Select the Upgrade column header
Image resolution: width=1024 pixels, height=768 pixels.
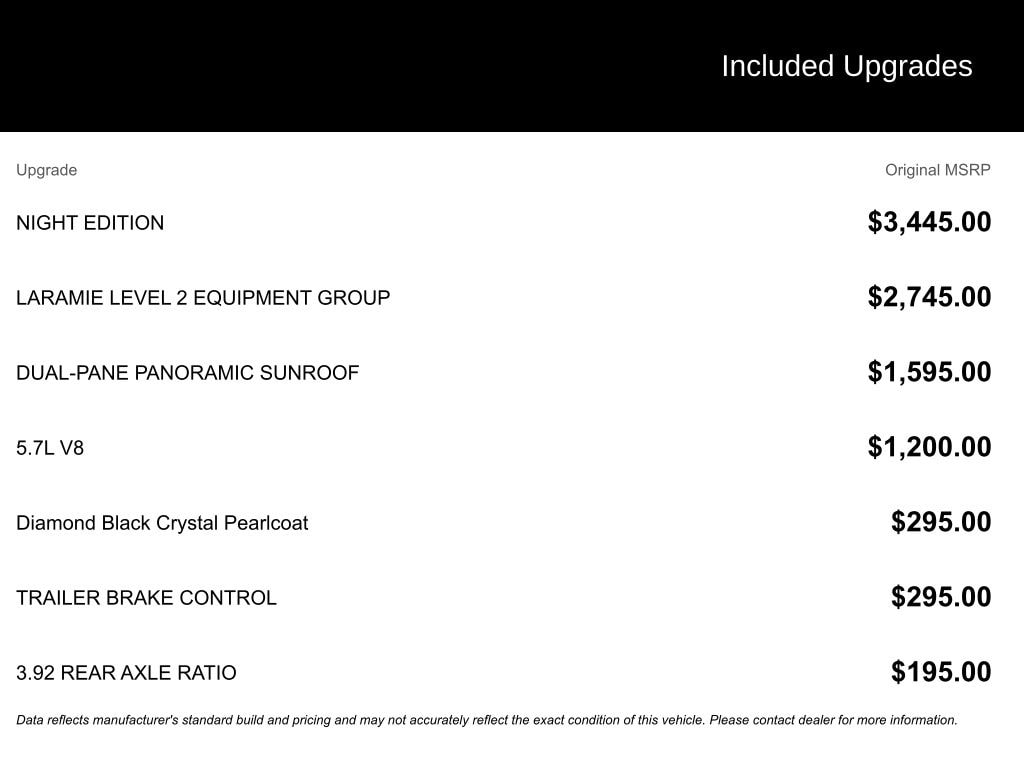pos(46,170)
